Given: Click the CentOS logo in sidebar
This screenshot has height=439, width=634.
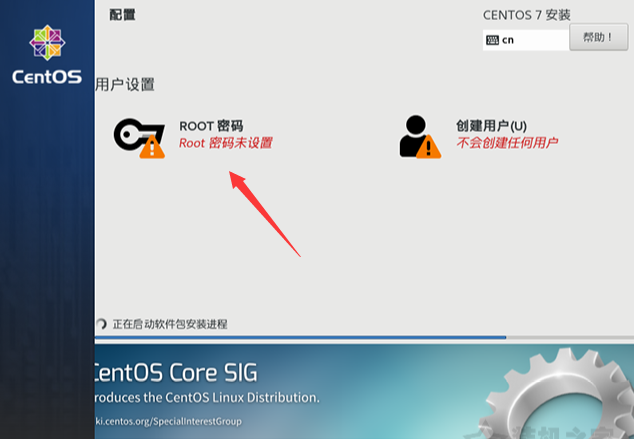Looking at the screenshot, I should pos(47,55).
